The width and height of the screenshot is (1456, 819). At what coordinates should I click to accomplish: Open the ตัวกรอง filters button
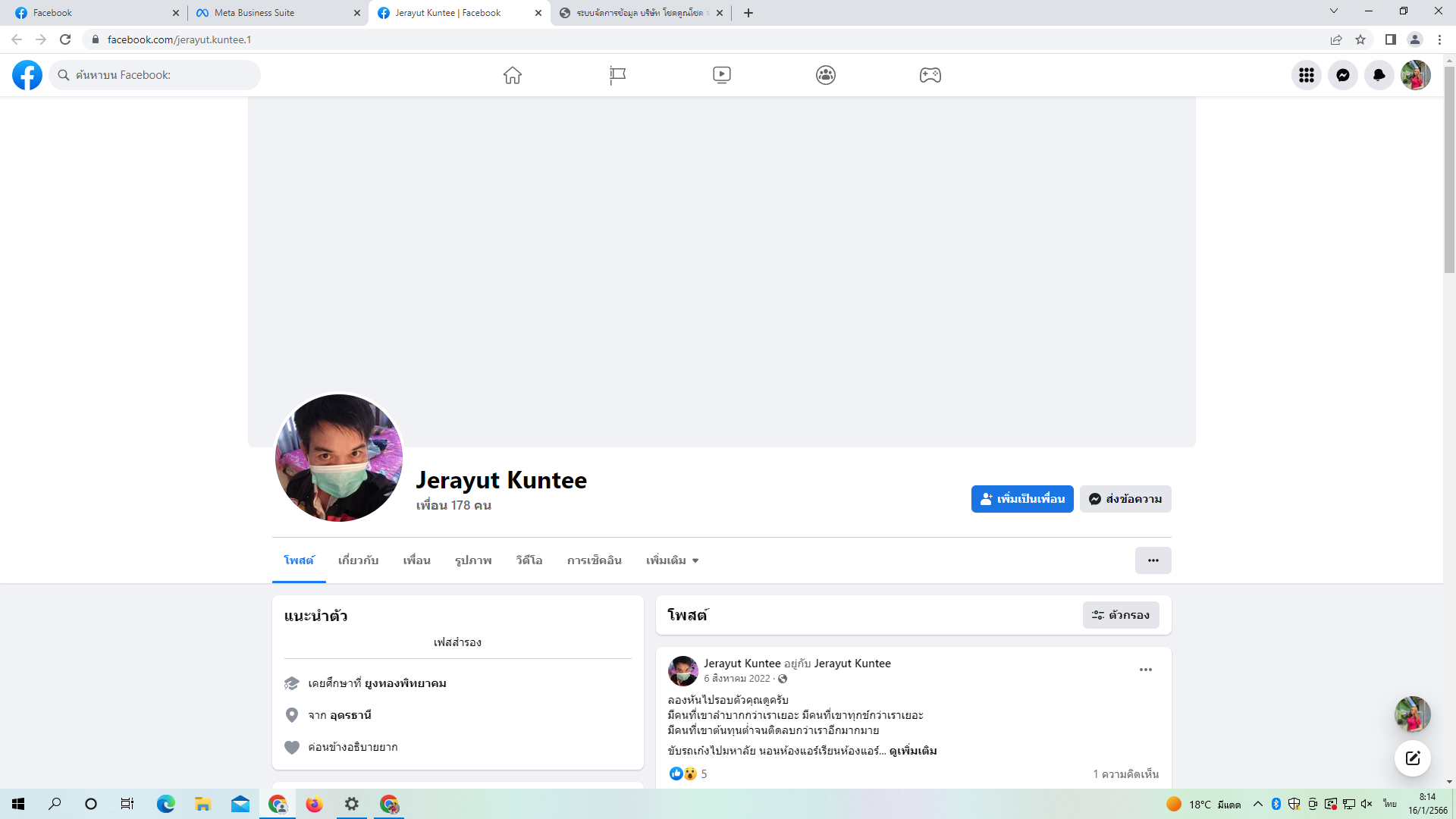point(1121,615)
